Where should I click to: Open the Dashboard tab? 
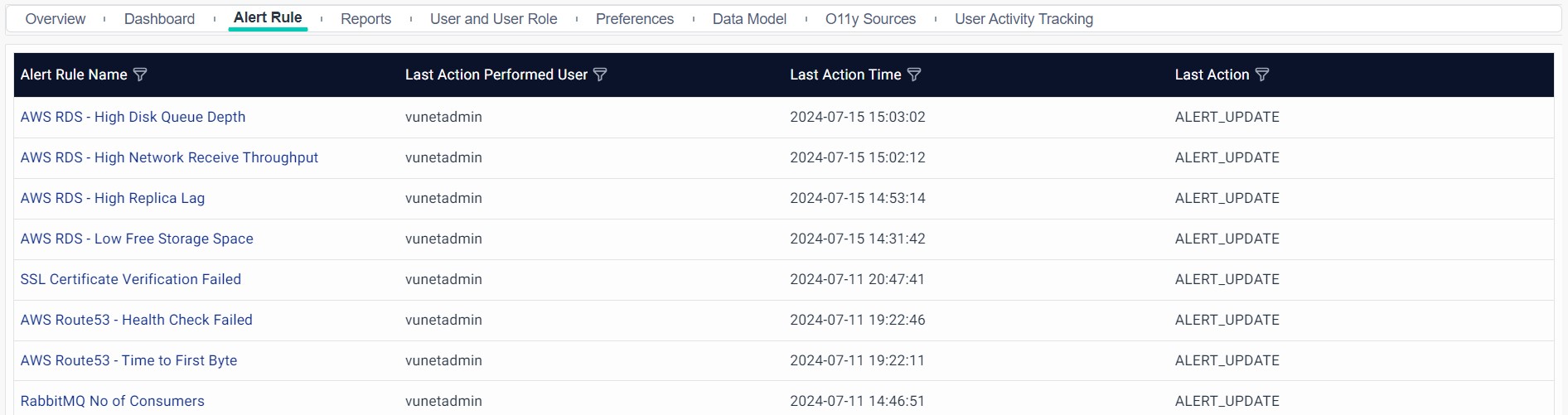pyautogui.click(x=159, y=19)
